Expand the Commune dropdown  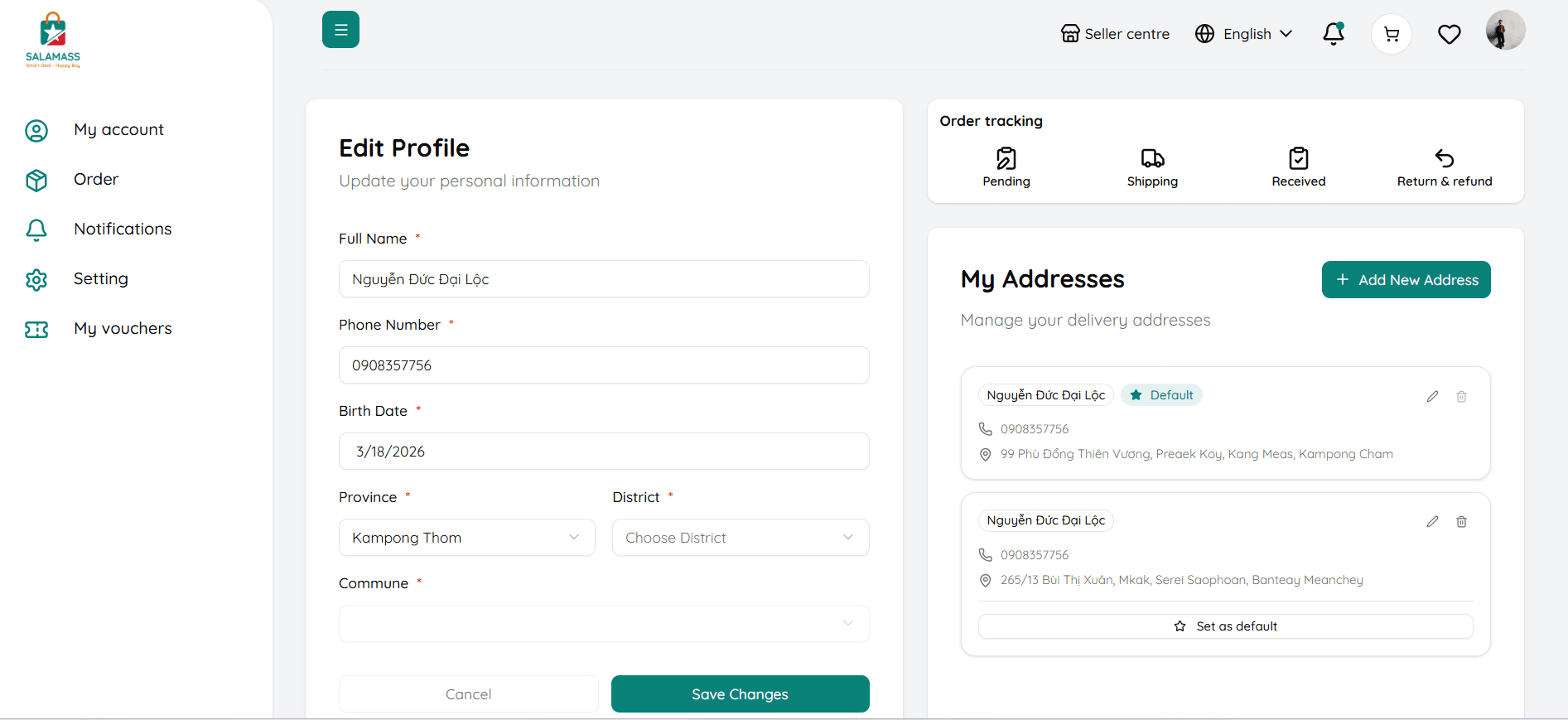pos(603,624)
